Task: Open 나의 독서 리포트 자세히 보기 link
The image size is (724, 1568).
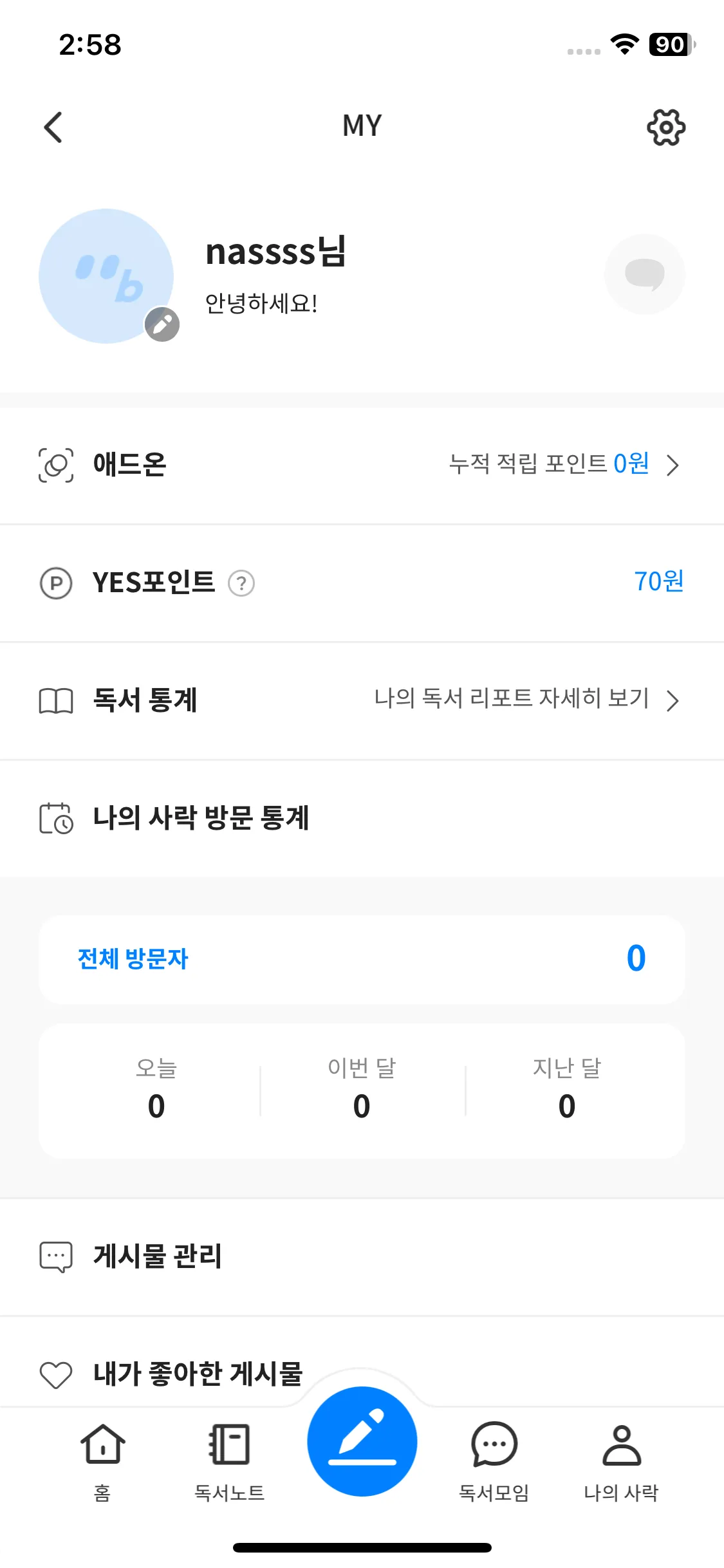Action: coord(512,699)
